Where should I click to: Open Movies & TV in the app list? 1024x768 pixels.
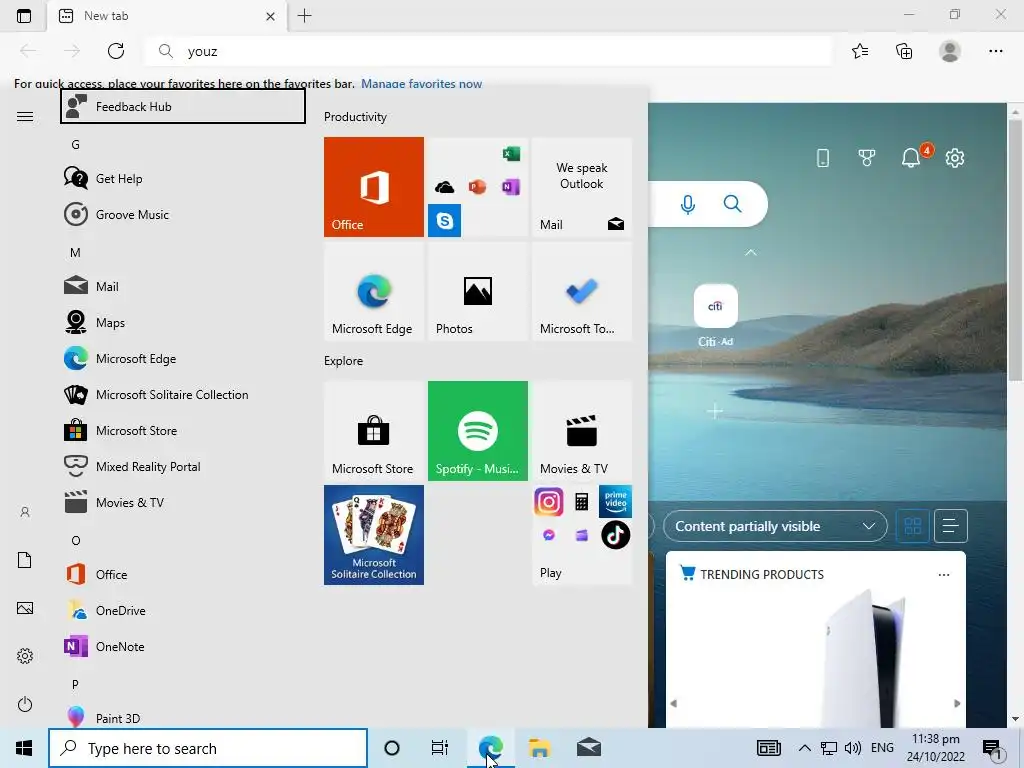click(x=183, y=502)
